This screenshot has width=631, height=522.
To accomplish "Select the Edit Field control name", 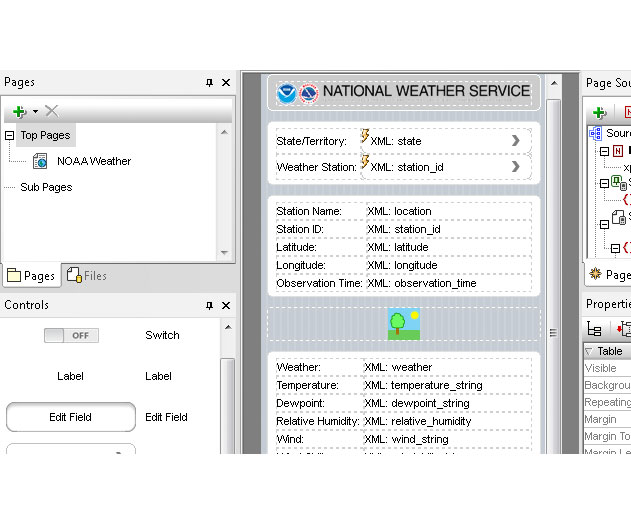I will 166,417.
